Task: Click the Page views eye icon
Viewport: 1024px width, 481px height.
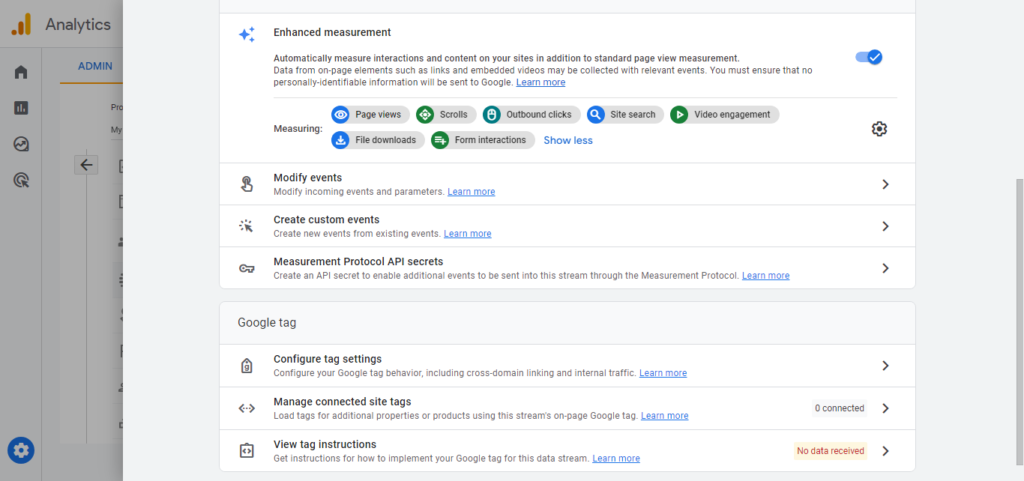Action: point(340,115)
